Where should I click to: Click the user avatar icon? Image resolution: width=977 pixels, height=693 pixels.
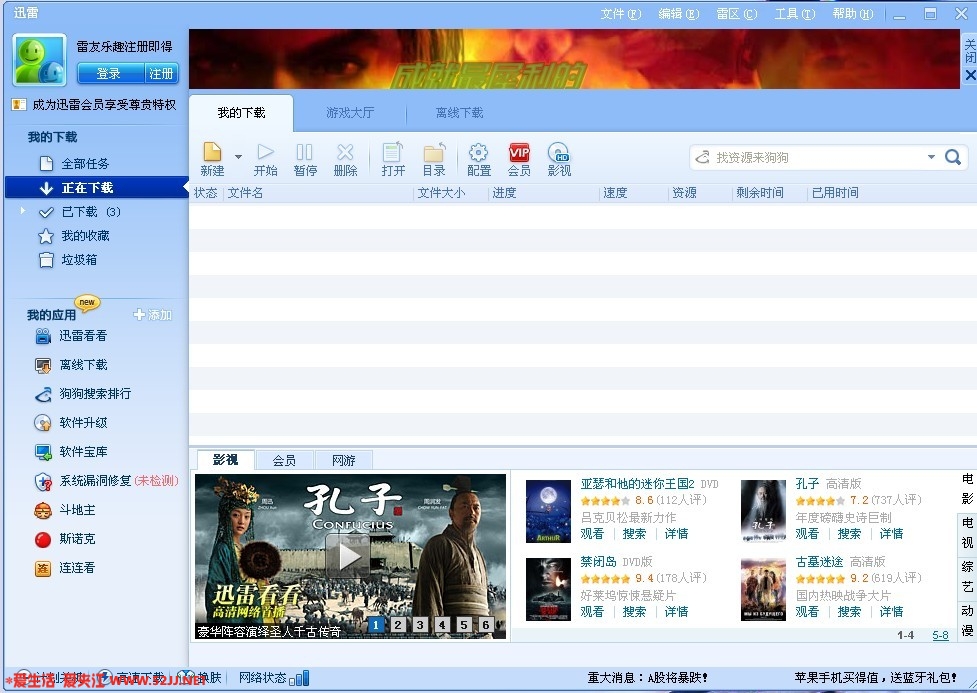tap(39, 60)
